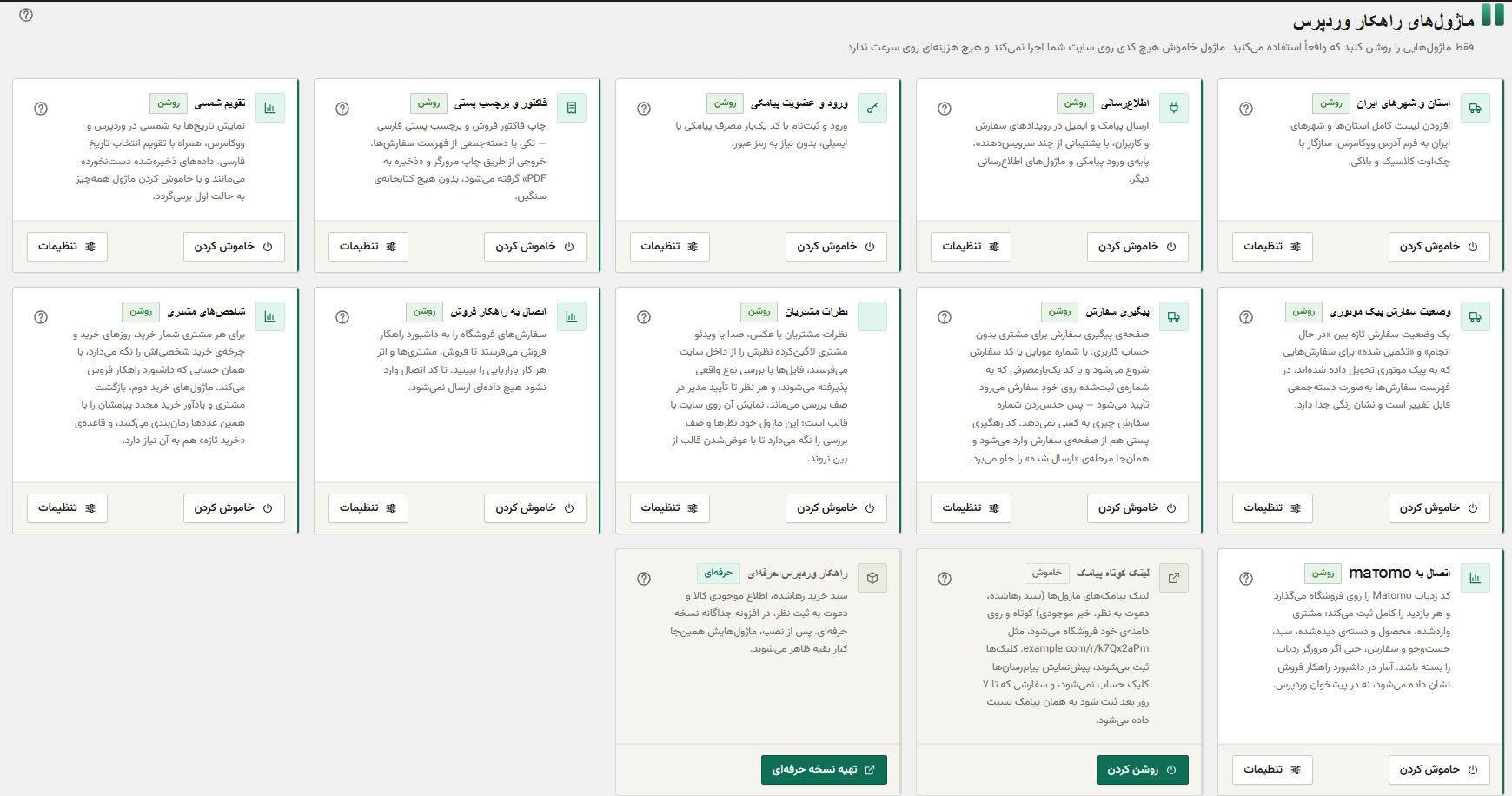Screen dimensions: 1512x796
Task: Turn off the وضعیت سفارش پیک موتوری module
Action: [1439, 508]
